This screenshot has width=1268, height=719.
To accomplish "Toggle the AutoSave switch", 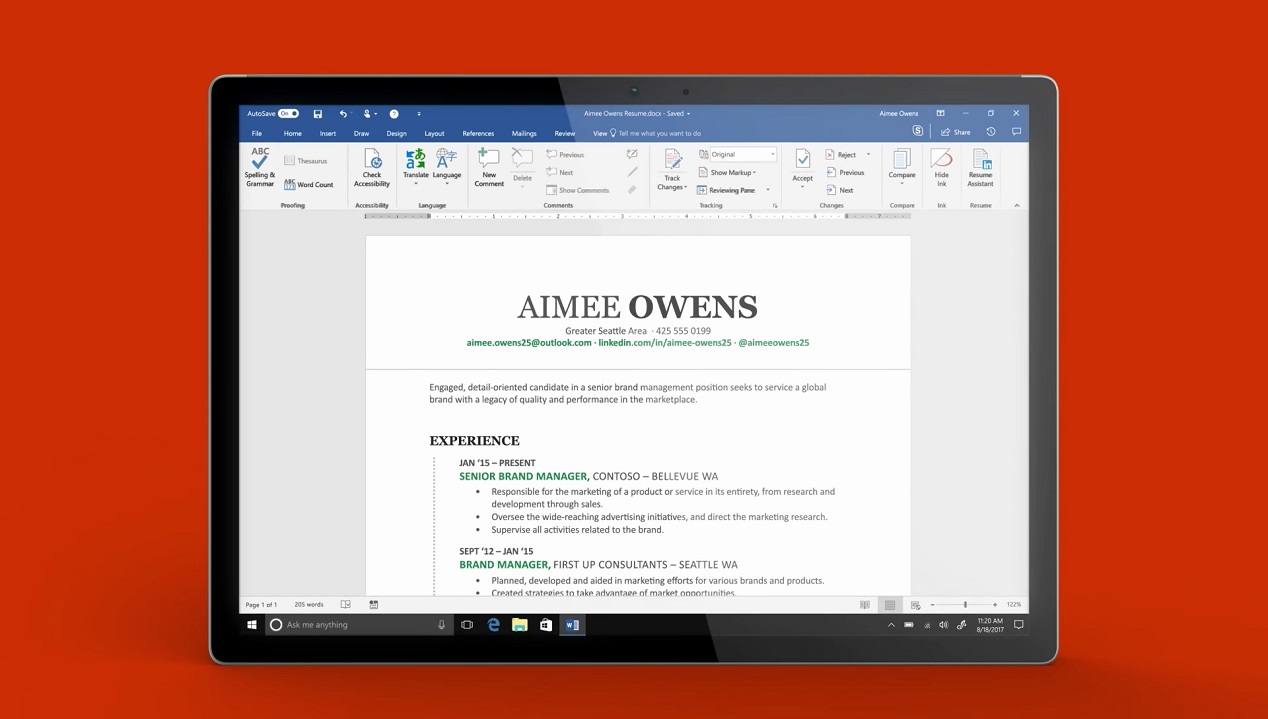I will (288, 114).
